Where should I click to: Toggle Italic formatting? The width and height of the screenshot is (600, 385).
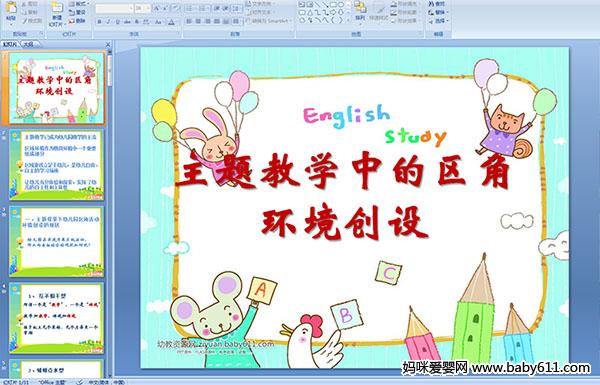tap(108, 22)
